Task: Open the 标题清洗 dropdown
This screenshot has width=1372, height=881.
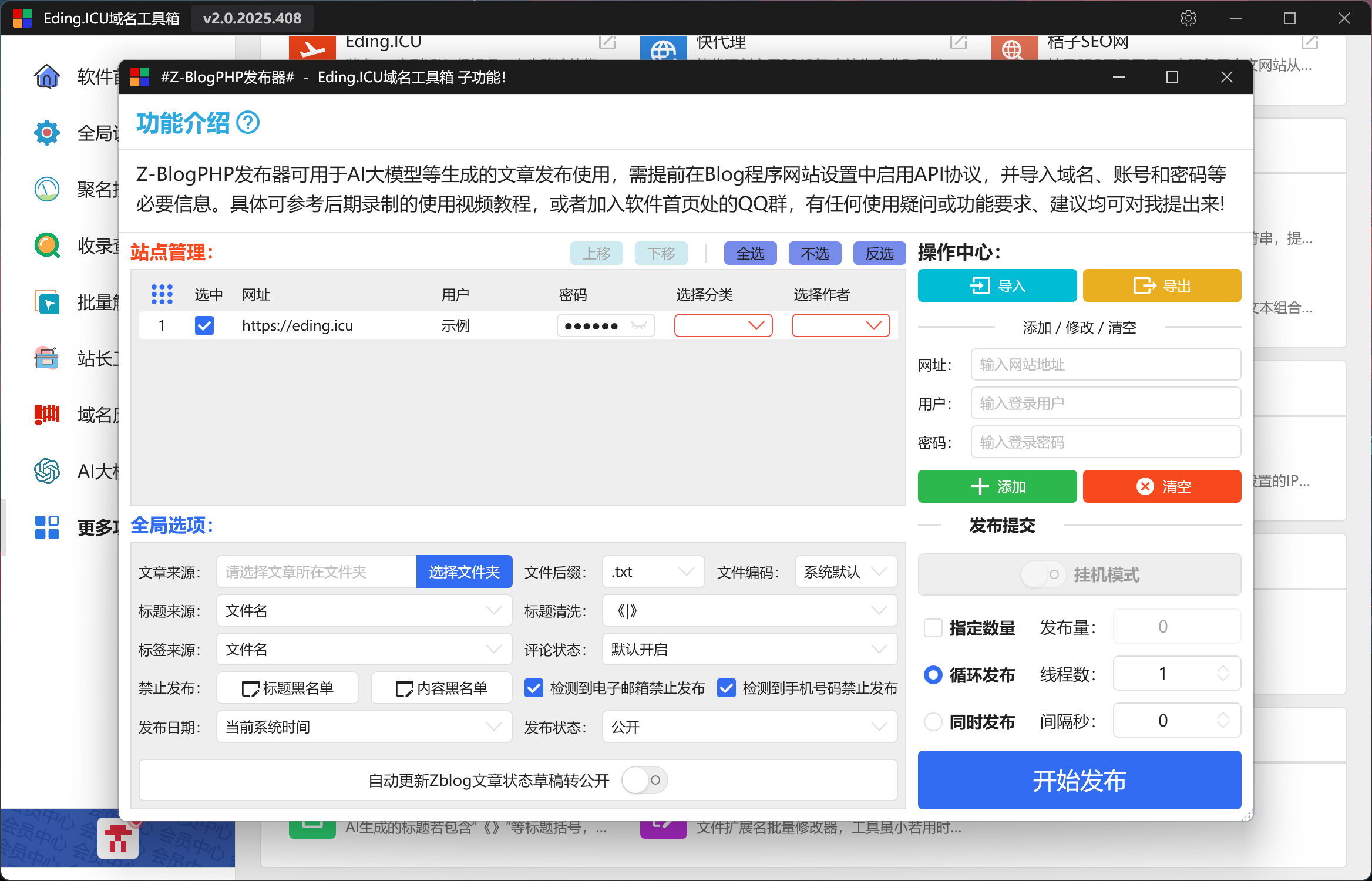Action: pyautogui.click(x=749, y=610)
